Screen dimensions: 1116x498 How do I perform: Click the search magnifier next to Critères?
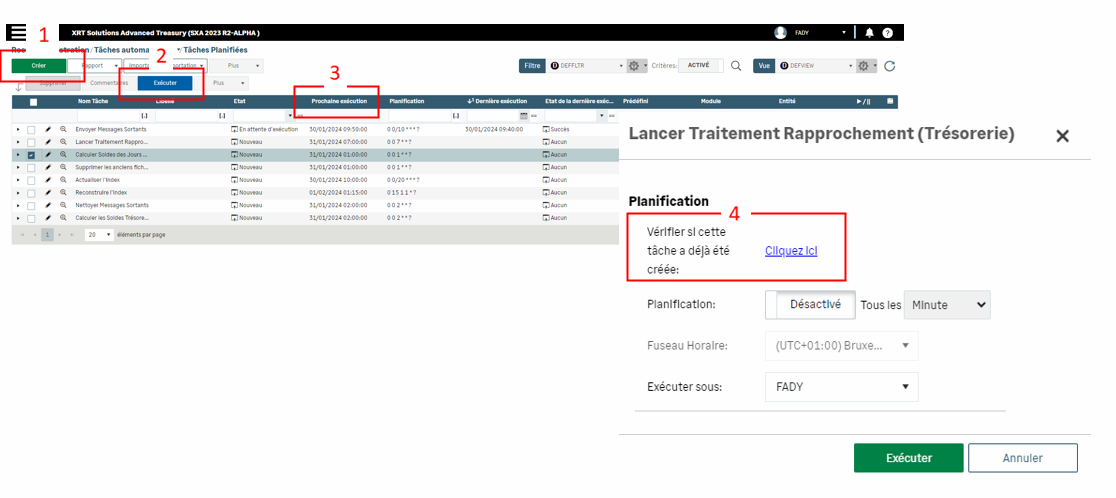735,66
